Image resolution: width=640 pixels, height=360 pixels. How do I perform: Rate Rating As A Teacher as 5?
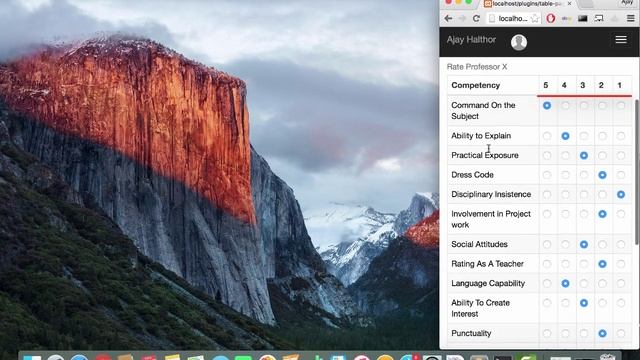coord(547,264)
